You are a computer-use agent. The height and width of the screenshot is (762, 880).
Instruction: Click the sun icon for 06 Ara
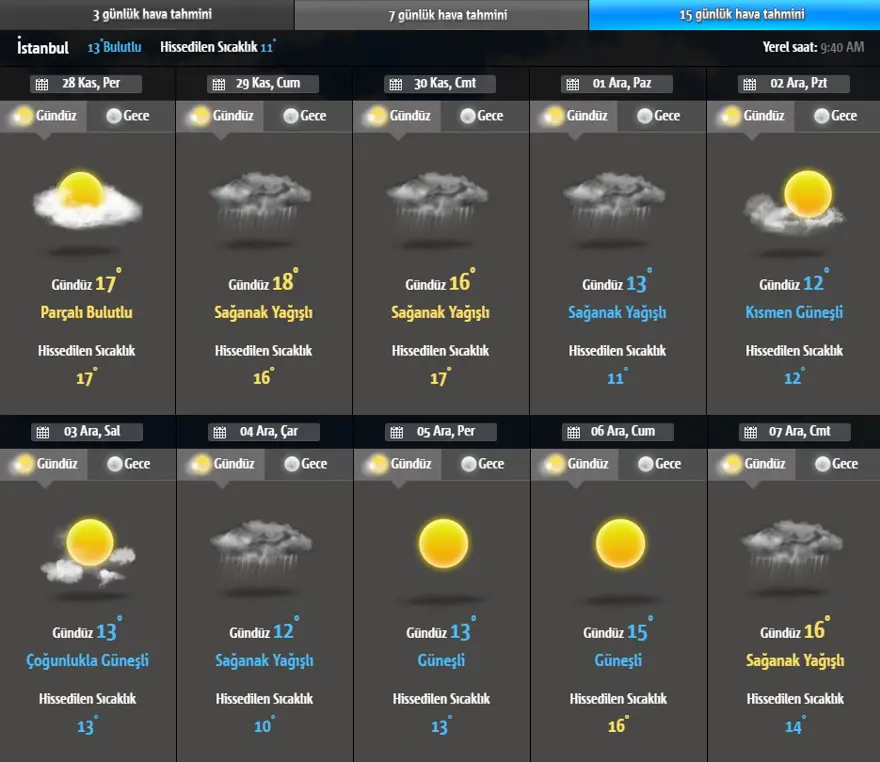point(620,545)
